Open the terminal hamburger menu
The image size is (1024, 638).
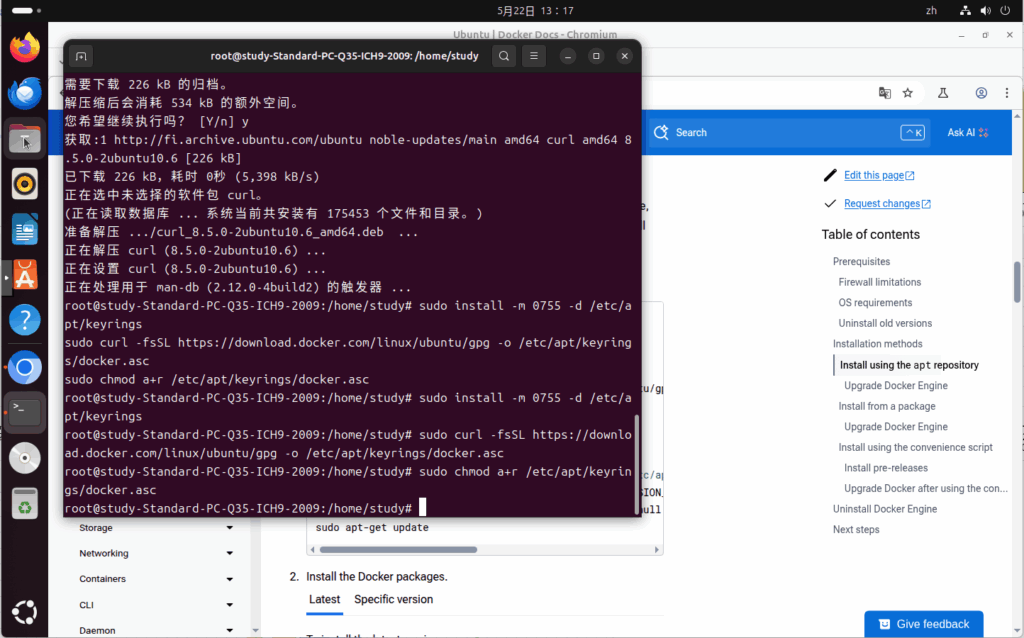tap(534, 56)
